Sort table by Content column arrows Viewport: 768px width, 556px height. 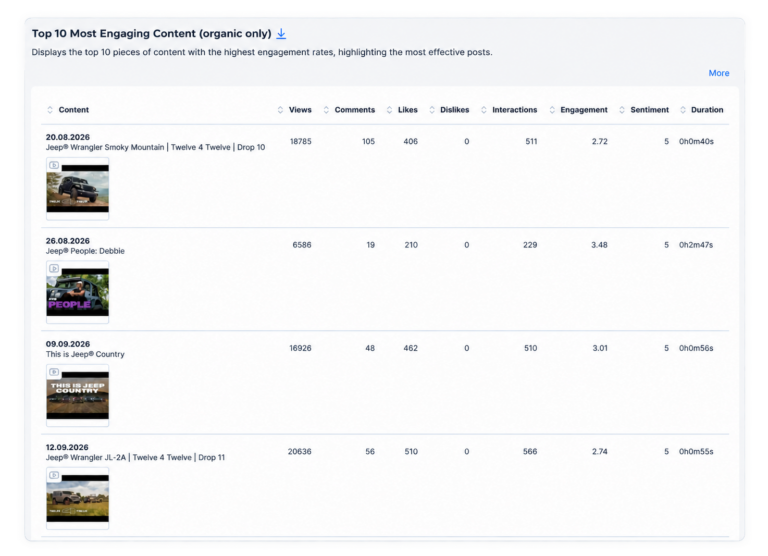click(50, 110)
